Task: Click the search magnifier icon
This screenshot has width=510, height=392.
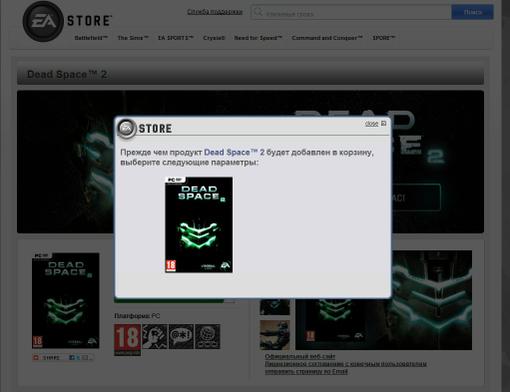Action: point(258,13)
